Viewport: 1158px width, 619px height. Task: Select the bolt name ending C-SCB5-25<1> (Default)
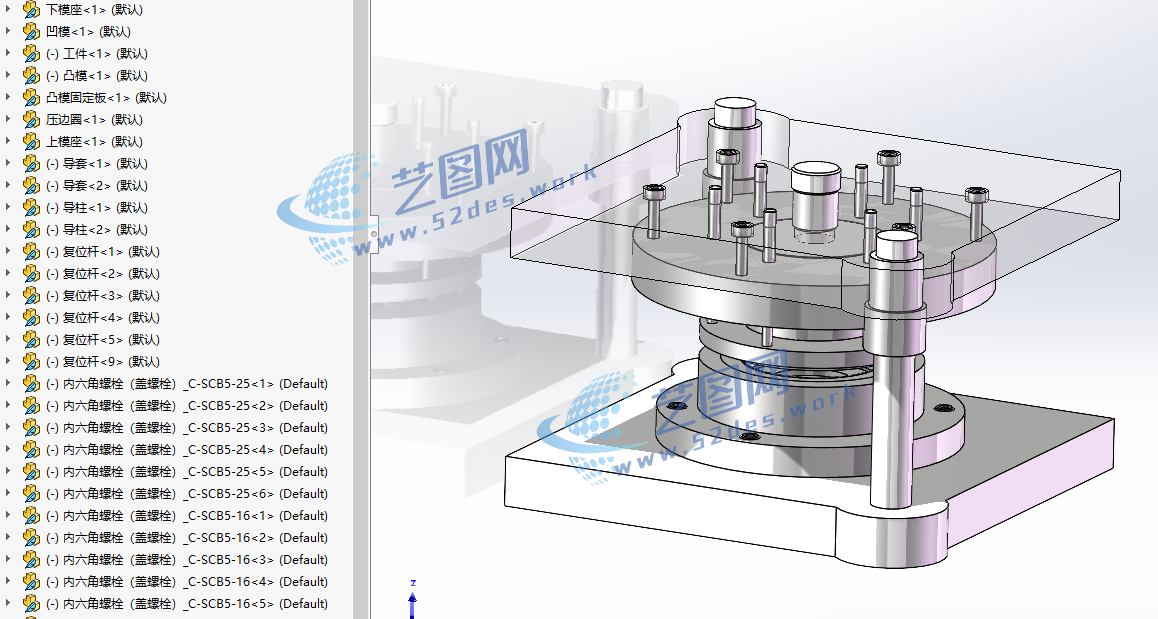[187, 384]
